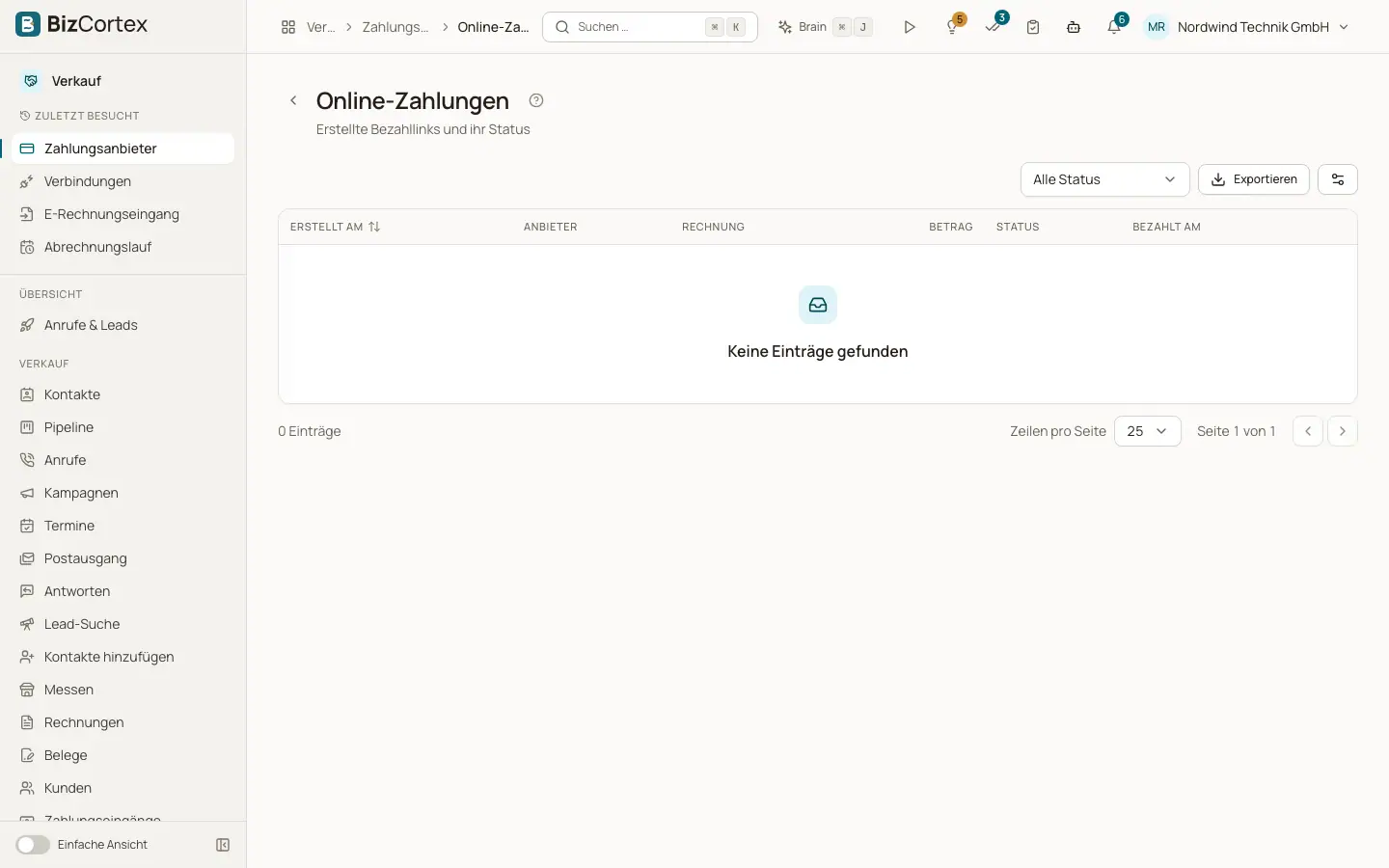
Task: Click the BizCortex logo
Action: [82, 25]
